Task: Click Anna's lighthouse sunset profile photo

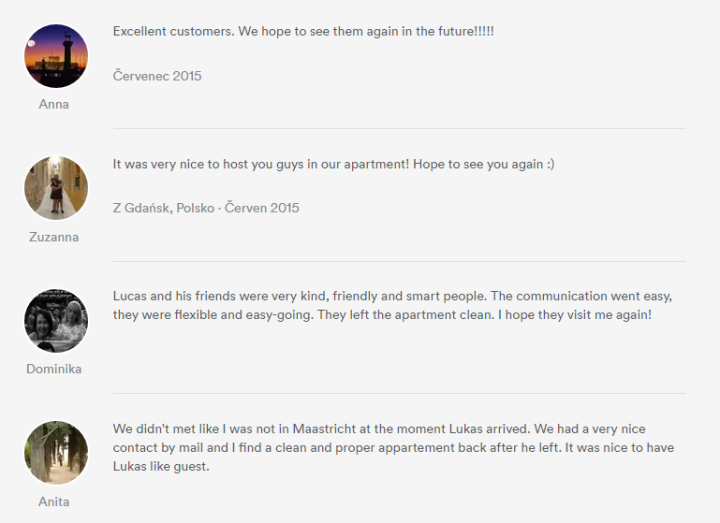Action: tap(56, 56)
